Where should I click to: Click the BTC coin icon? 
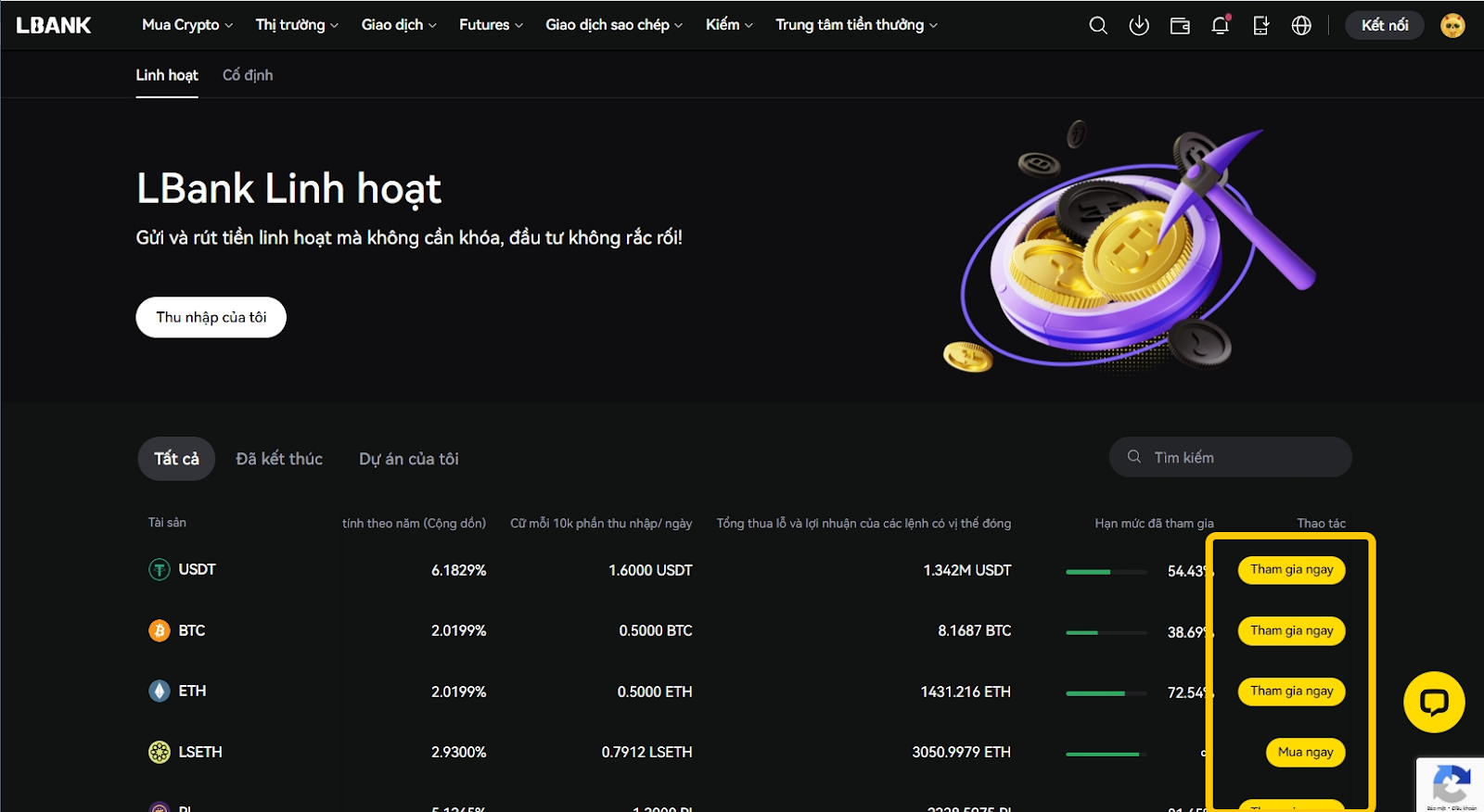[x=160, y=630]
